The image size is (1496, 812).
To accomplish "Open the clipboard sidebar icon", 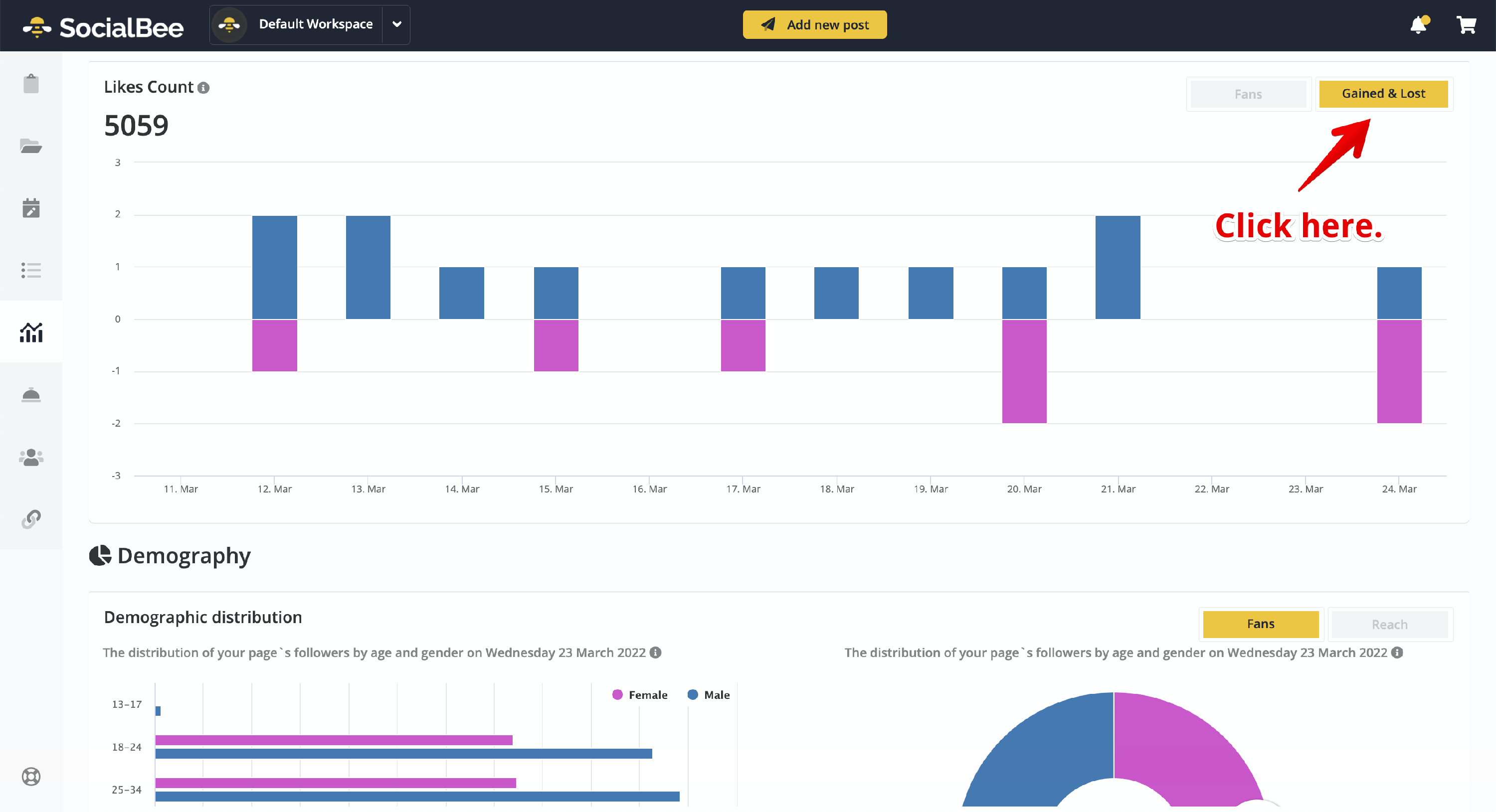I will 31,84.
